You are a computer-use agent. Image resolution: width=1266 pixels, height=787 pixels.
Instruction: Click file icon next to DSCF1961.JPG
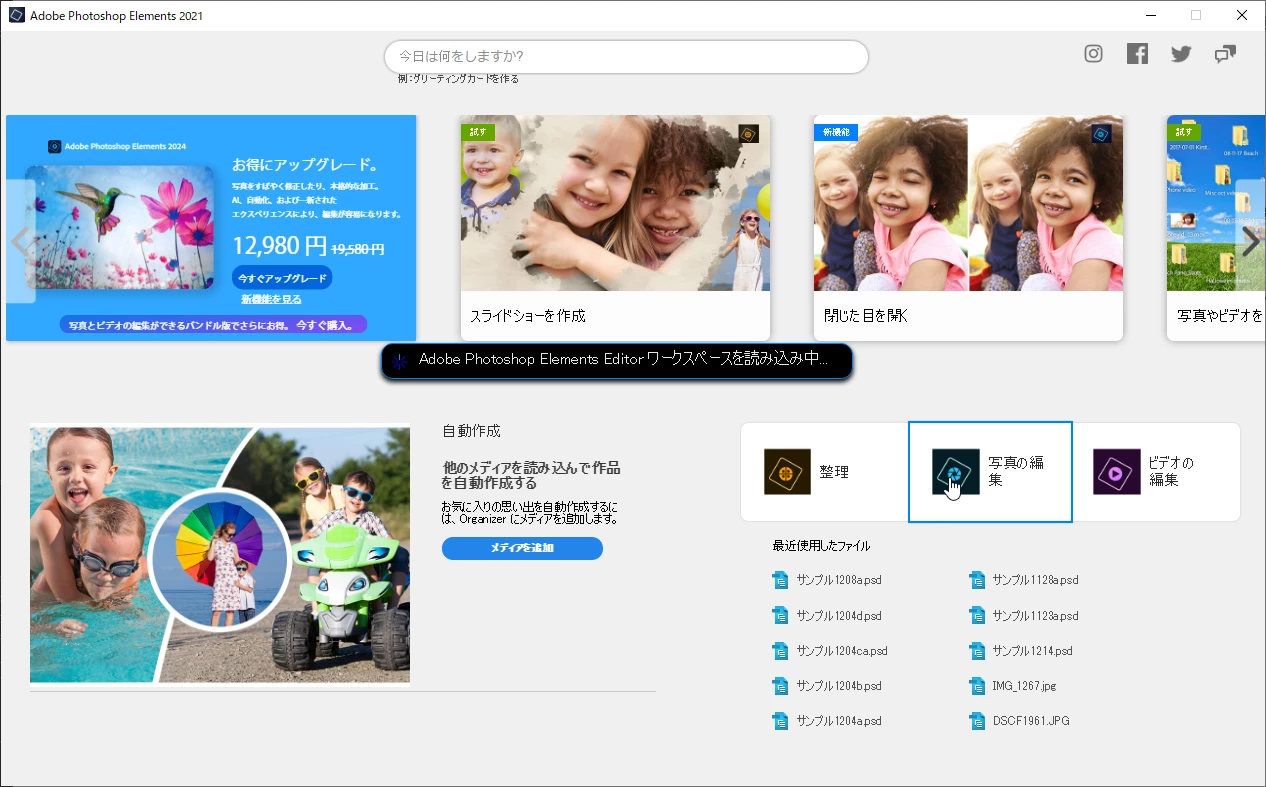[977, 721]
